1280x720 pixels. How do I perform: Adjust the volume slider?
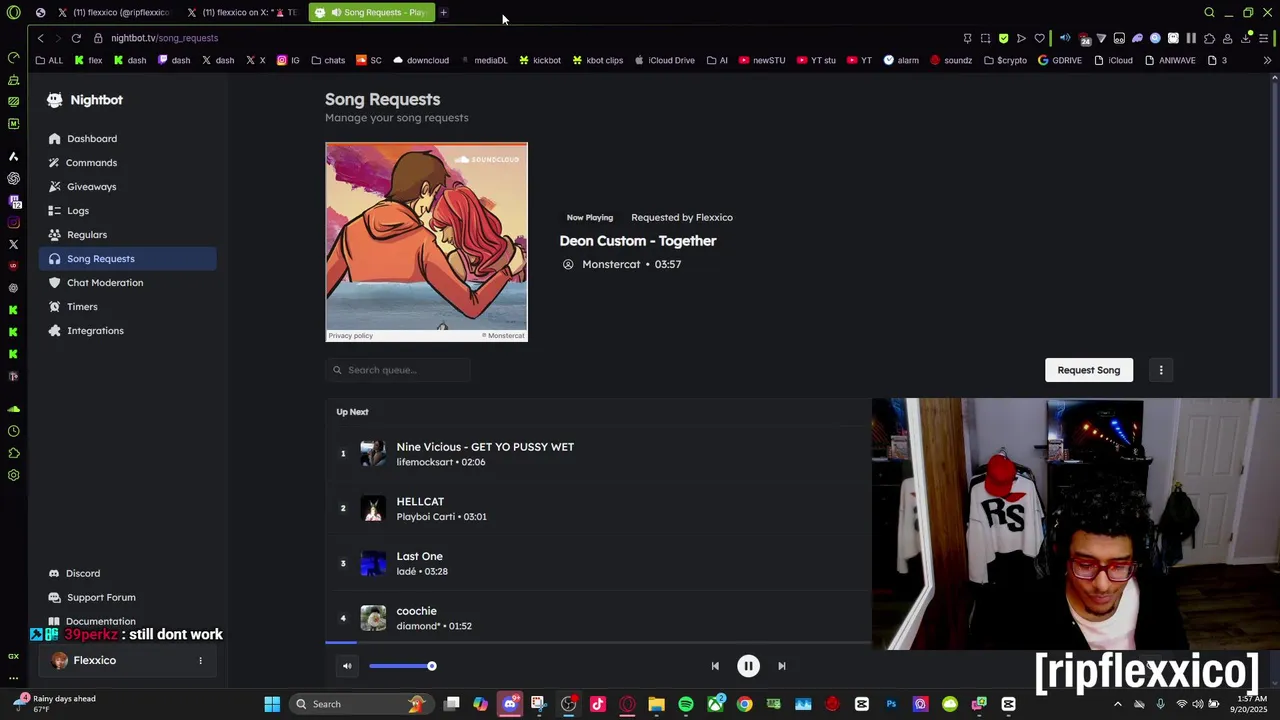tap(401, 666)
